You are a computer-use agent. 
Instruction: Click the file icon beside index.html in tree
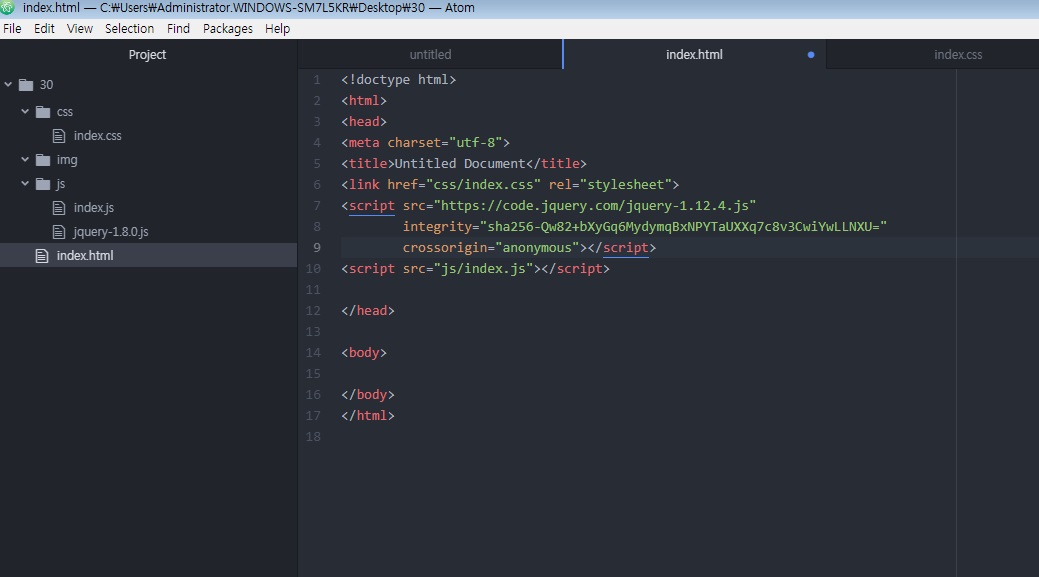(42, 256)
